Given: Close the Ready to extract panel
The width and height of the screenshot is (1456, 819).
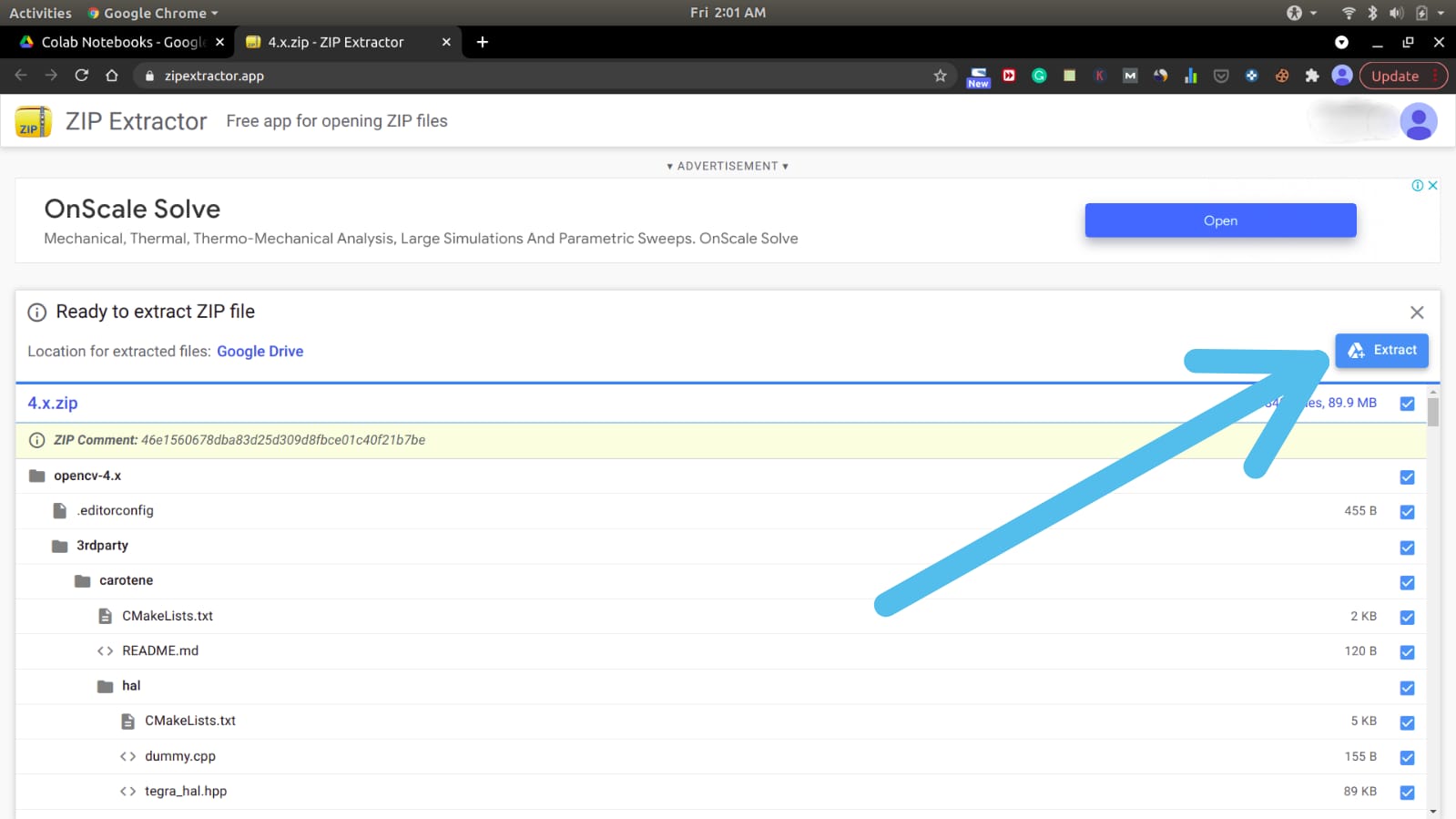Looking at the screenshot, I should 1417,312.
